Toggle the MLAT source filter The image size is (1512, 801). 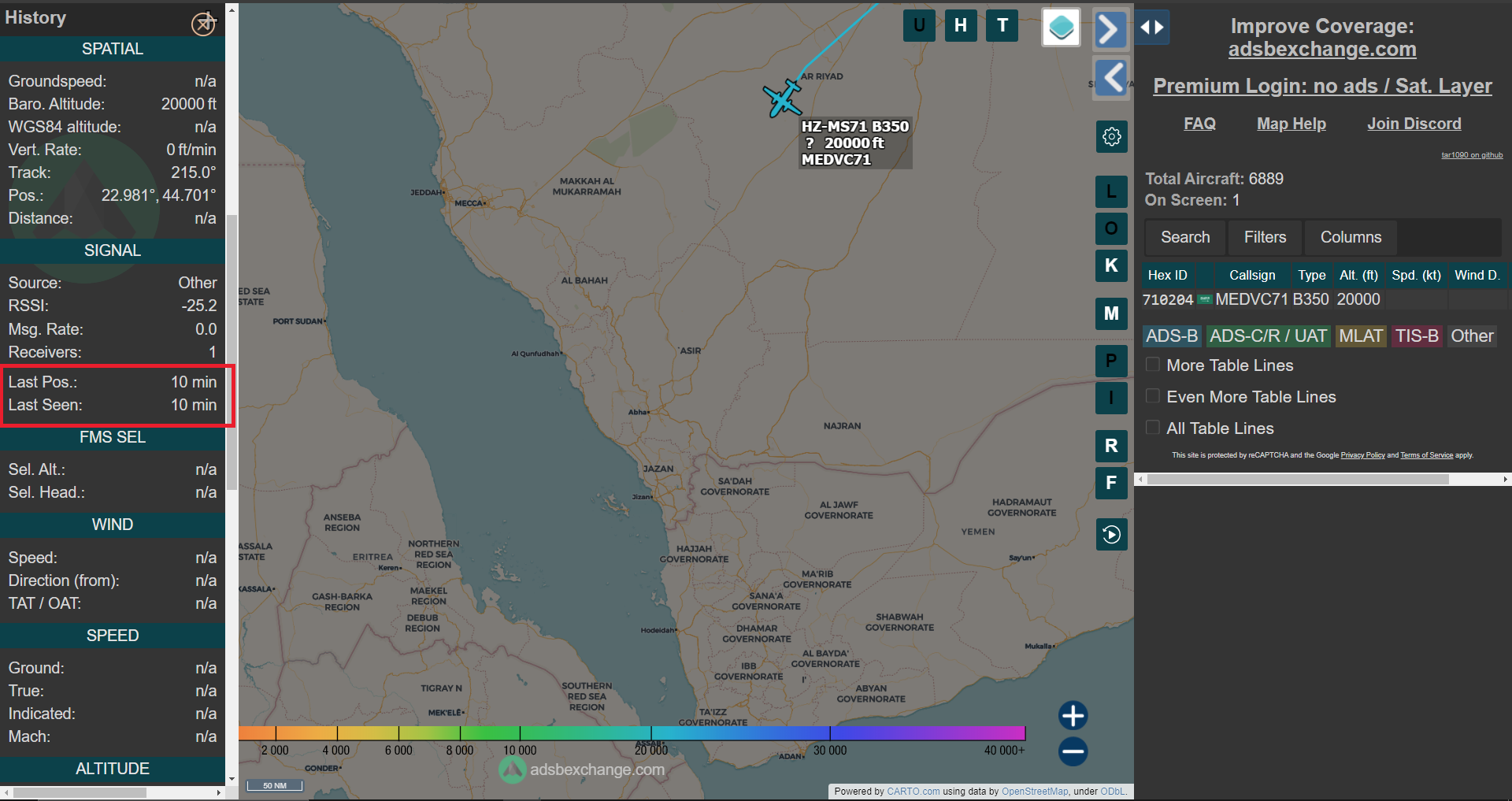[1361, 336]
